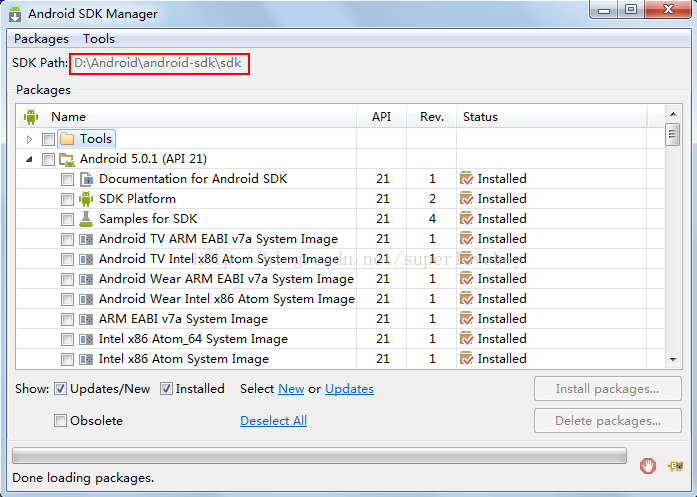Click the Deselect All link
697x497 pixels.
pyautogui.click(x=273, y=421)
